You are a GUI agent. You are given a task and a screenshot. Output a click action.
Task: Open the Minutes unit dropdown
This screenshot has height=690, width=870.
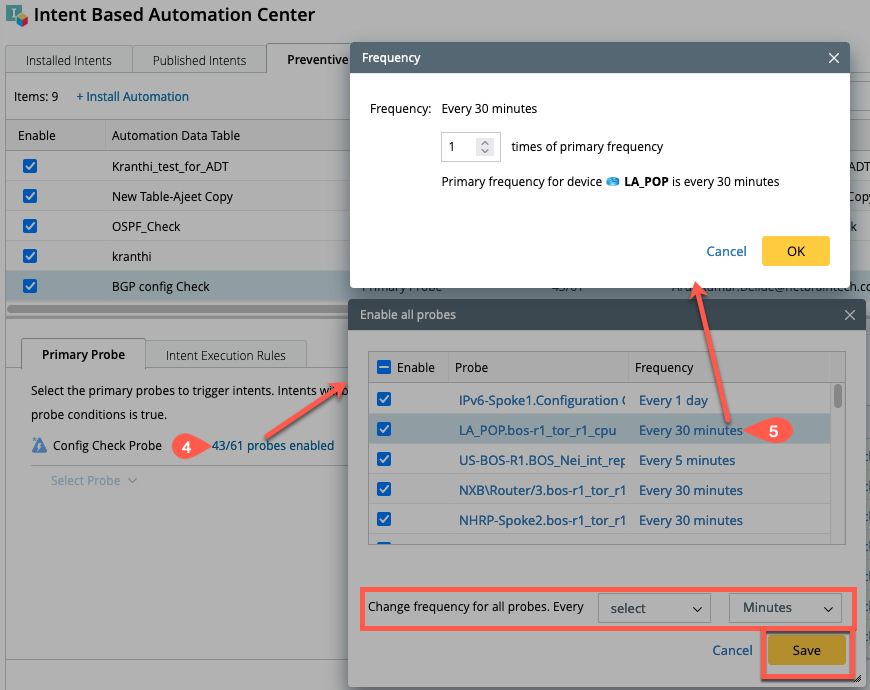pyautogui.click(x=785, y=608)
